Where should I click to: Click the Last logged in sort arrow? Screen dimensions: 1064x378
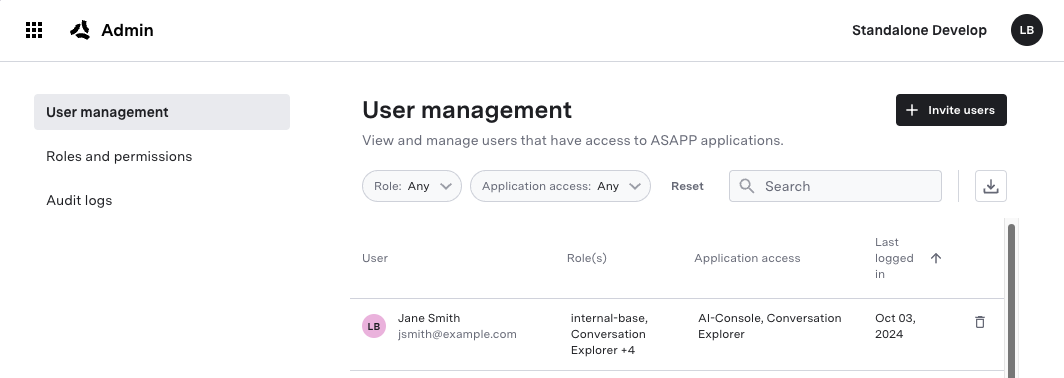936,258
